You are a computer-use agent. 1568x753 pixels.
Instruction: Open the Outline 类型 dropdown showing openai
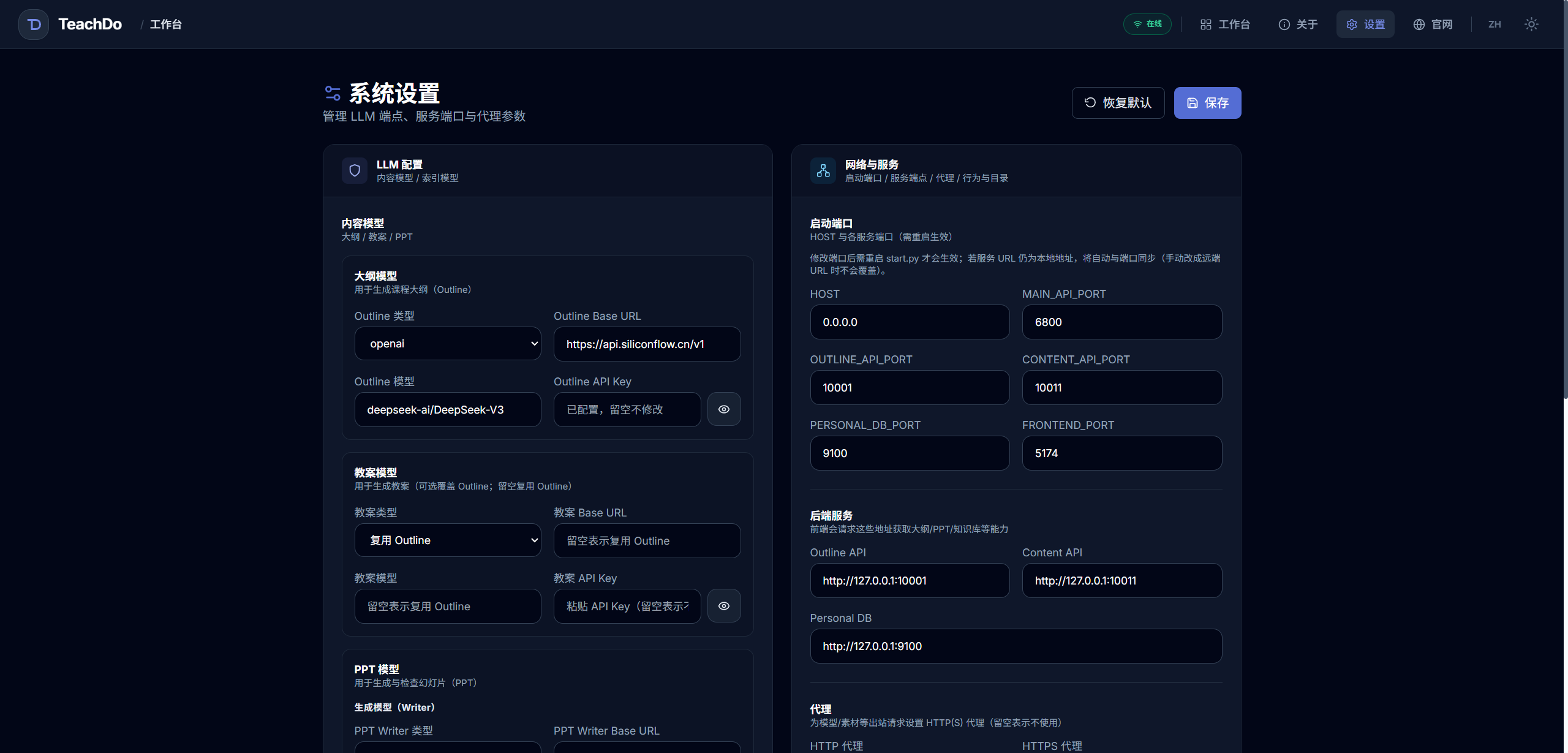point(448,343)
